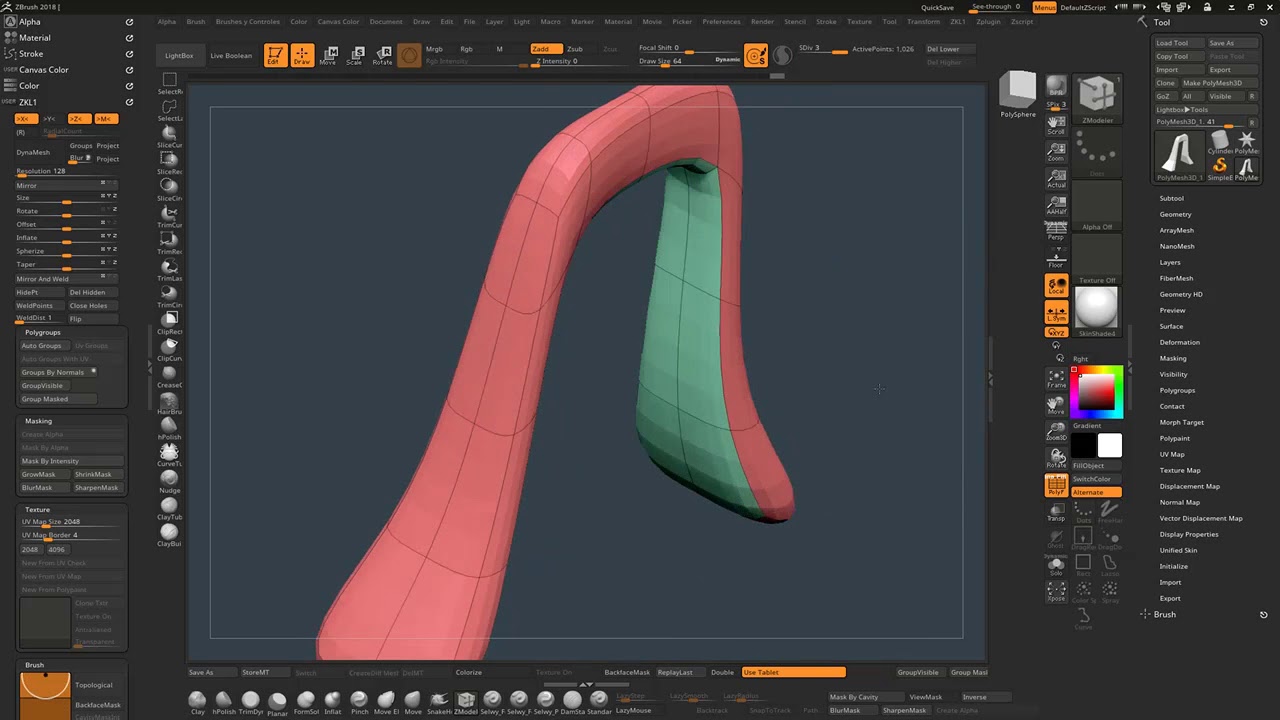The height and width of the screenshot is (720, 1280).
Task: Select the Clay brush in bottom shelf
Action: (197, 702)
